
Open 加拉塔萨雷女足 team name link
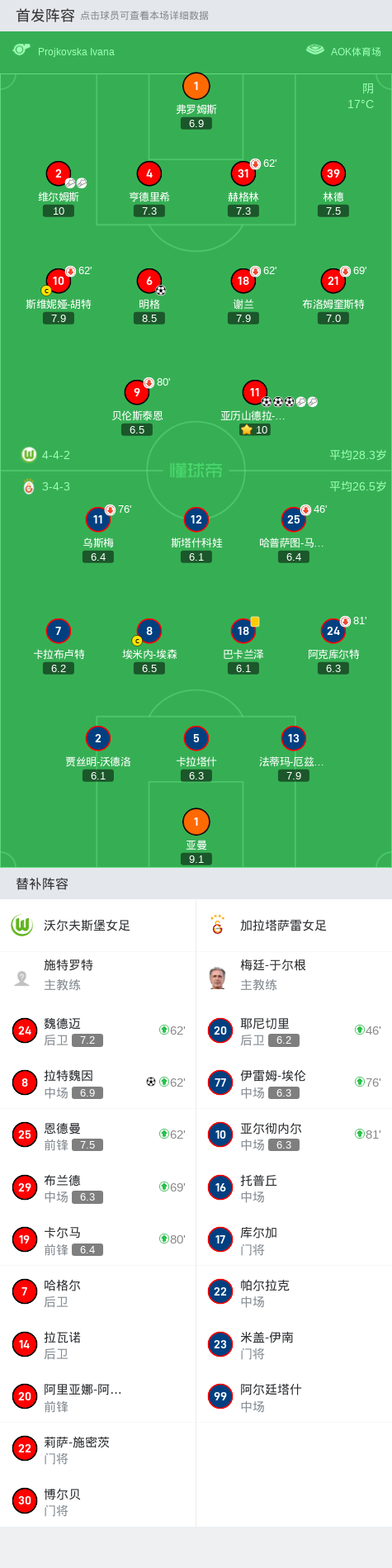283,925
